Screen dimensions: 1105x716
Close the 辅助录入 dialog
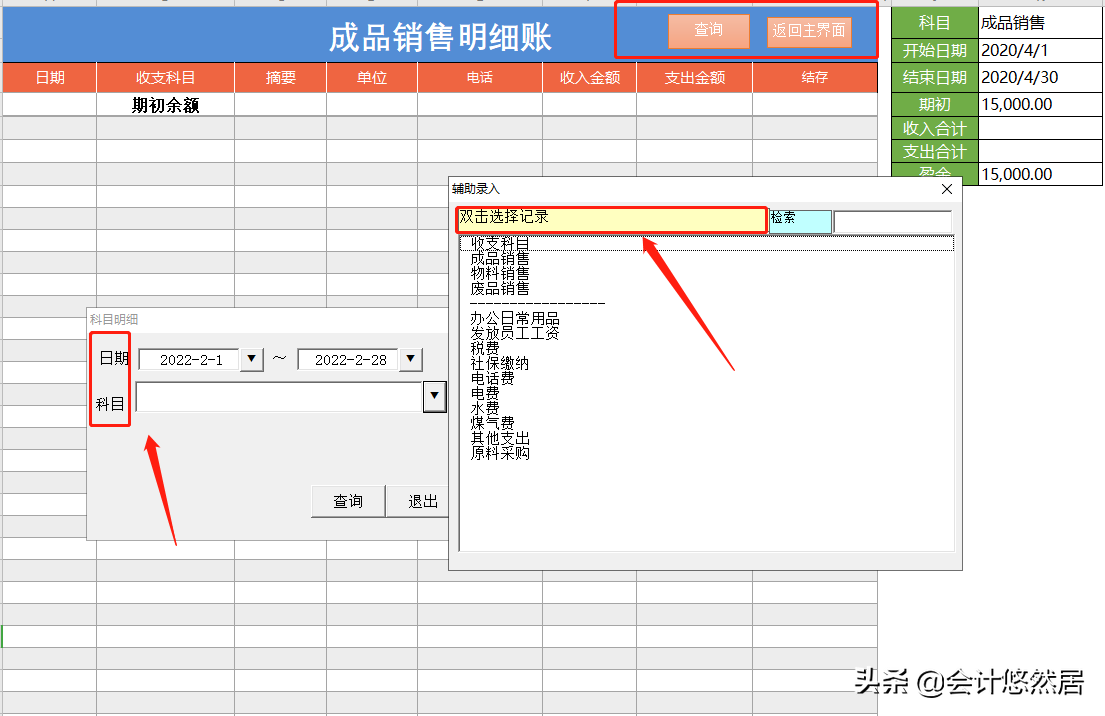click(x=946, y=189)
